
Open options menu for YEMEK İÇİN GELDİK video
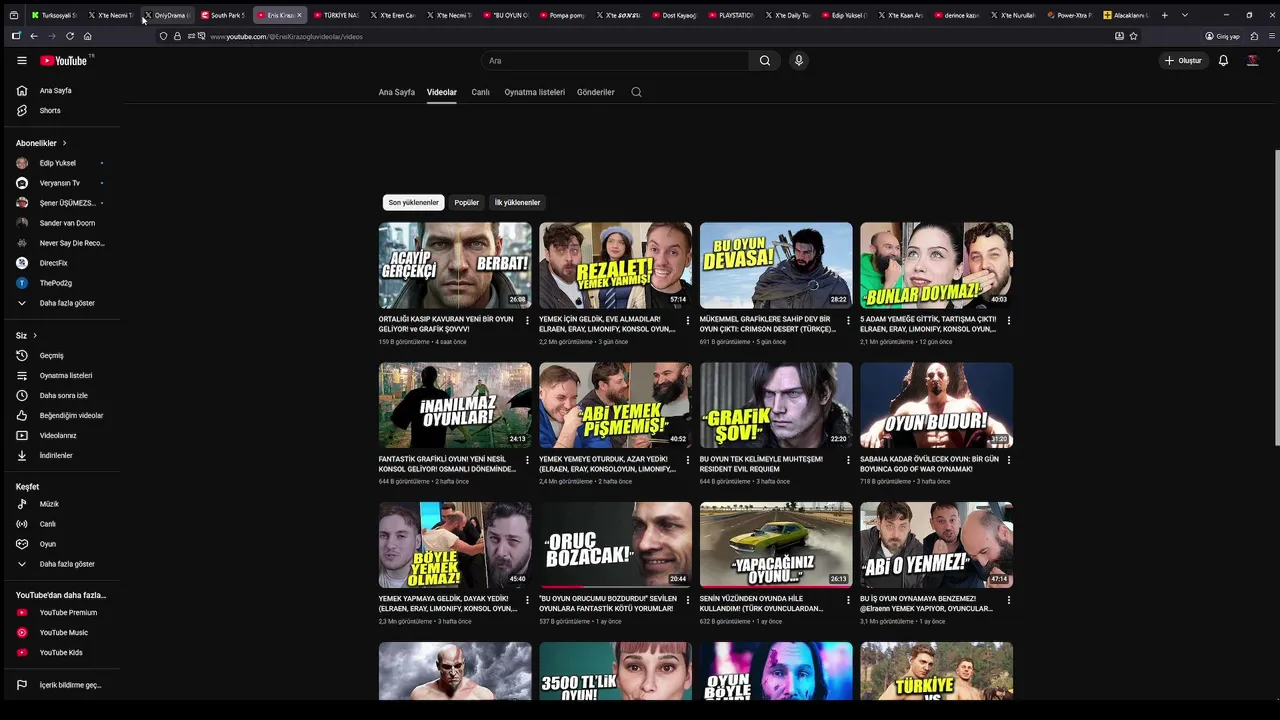(x=687, y=321)
